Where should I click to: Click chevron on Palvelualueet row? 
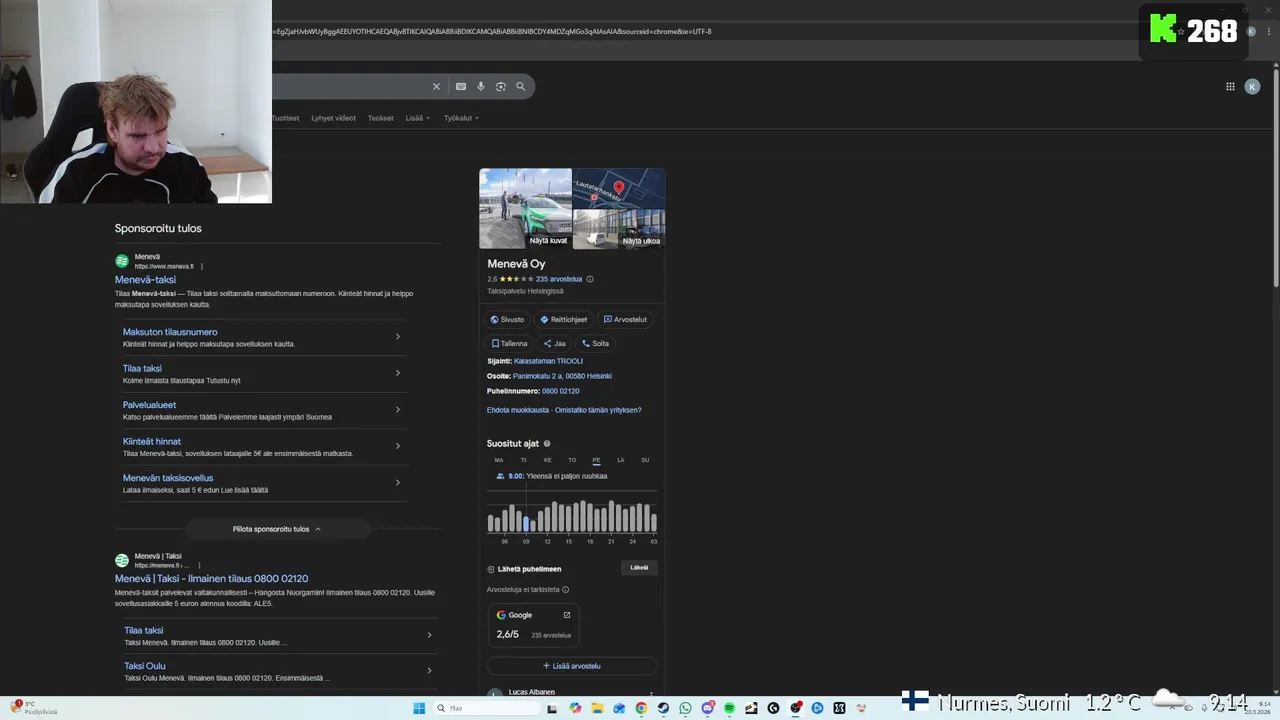coord(398,409)
